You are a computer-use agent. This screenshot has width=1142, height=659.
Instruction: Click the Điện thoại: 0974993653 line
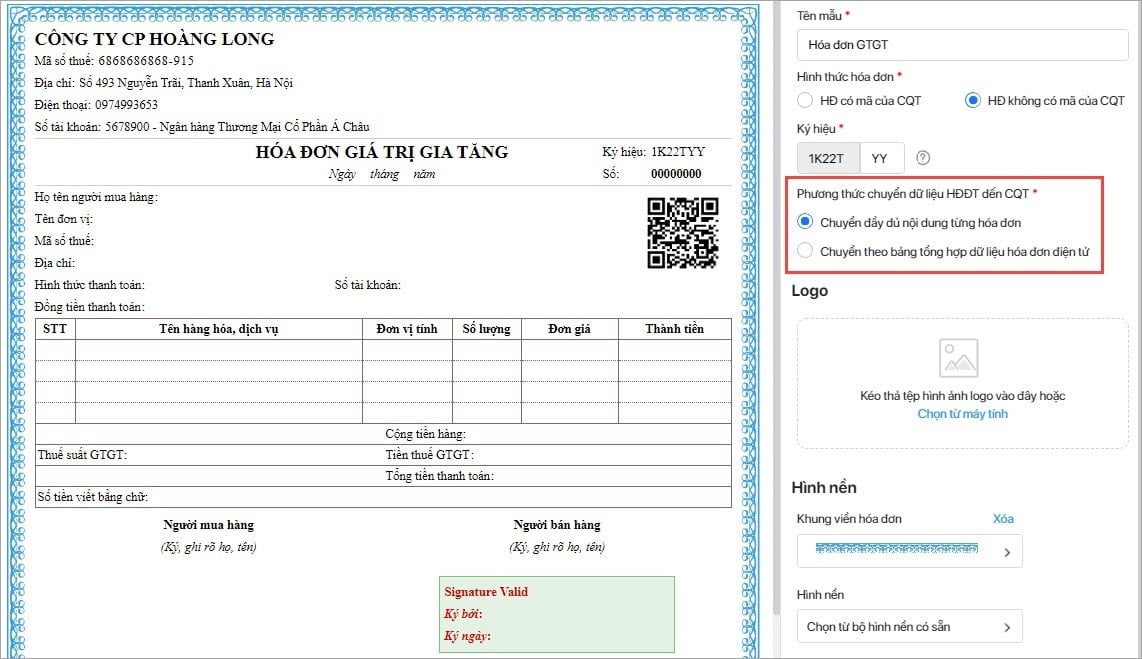96,105
